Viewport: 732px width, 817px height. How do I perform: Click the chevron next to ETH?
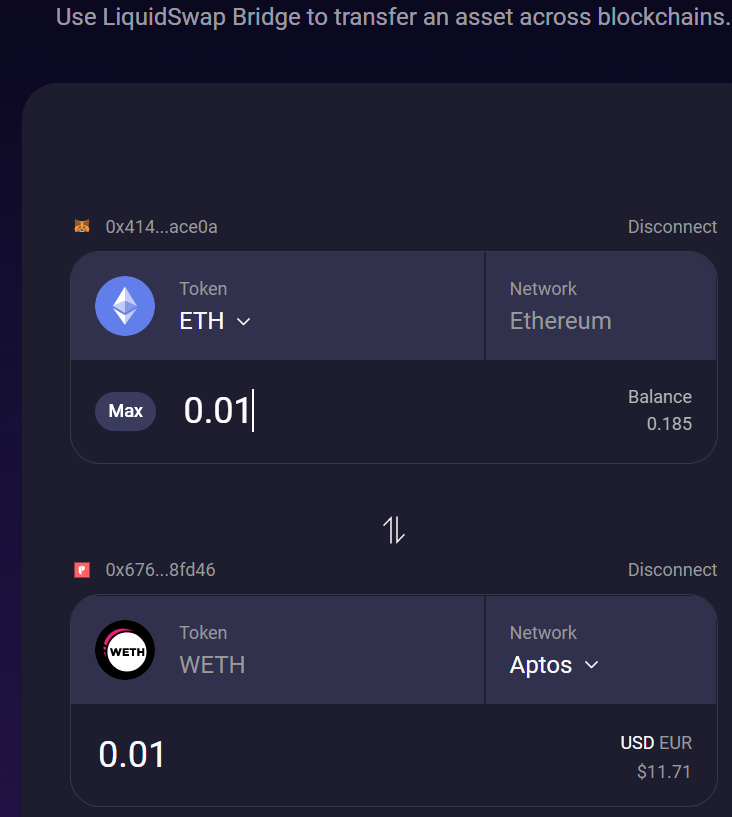pos(243,322)
